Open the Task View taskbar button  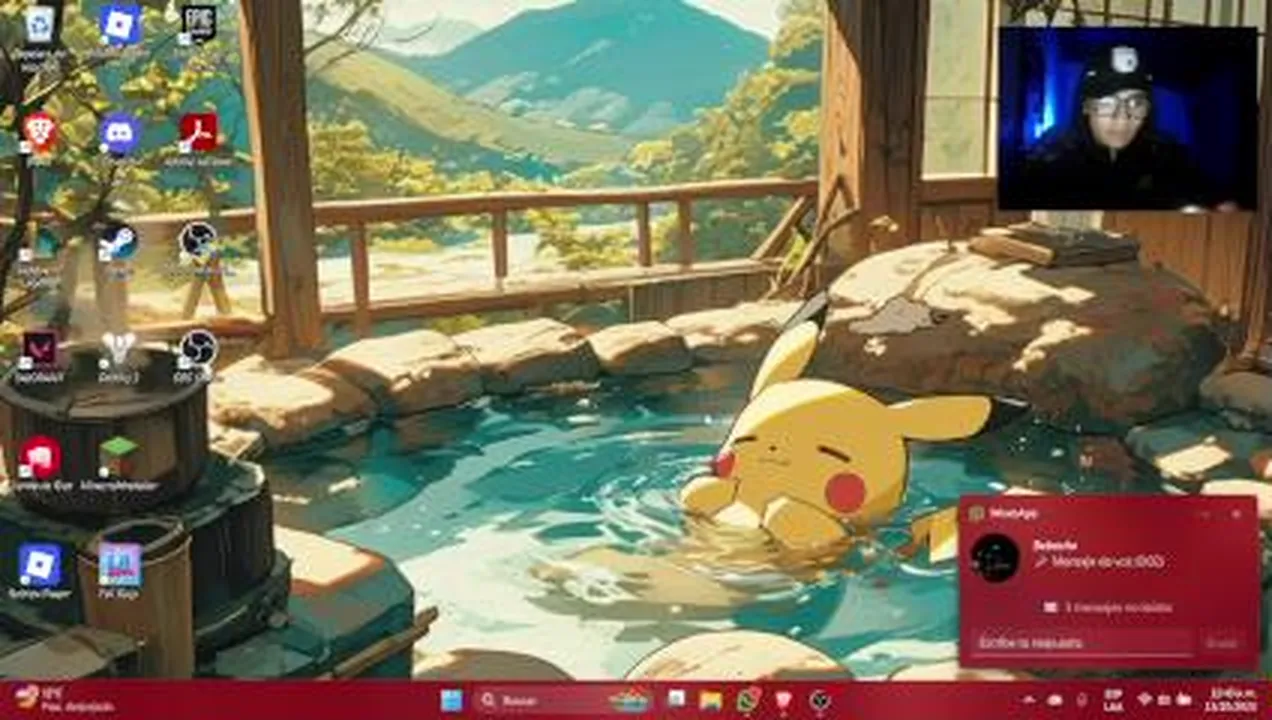[x=677, y=700]
